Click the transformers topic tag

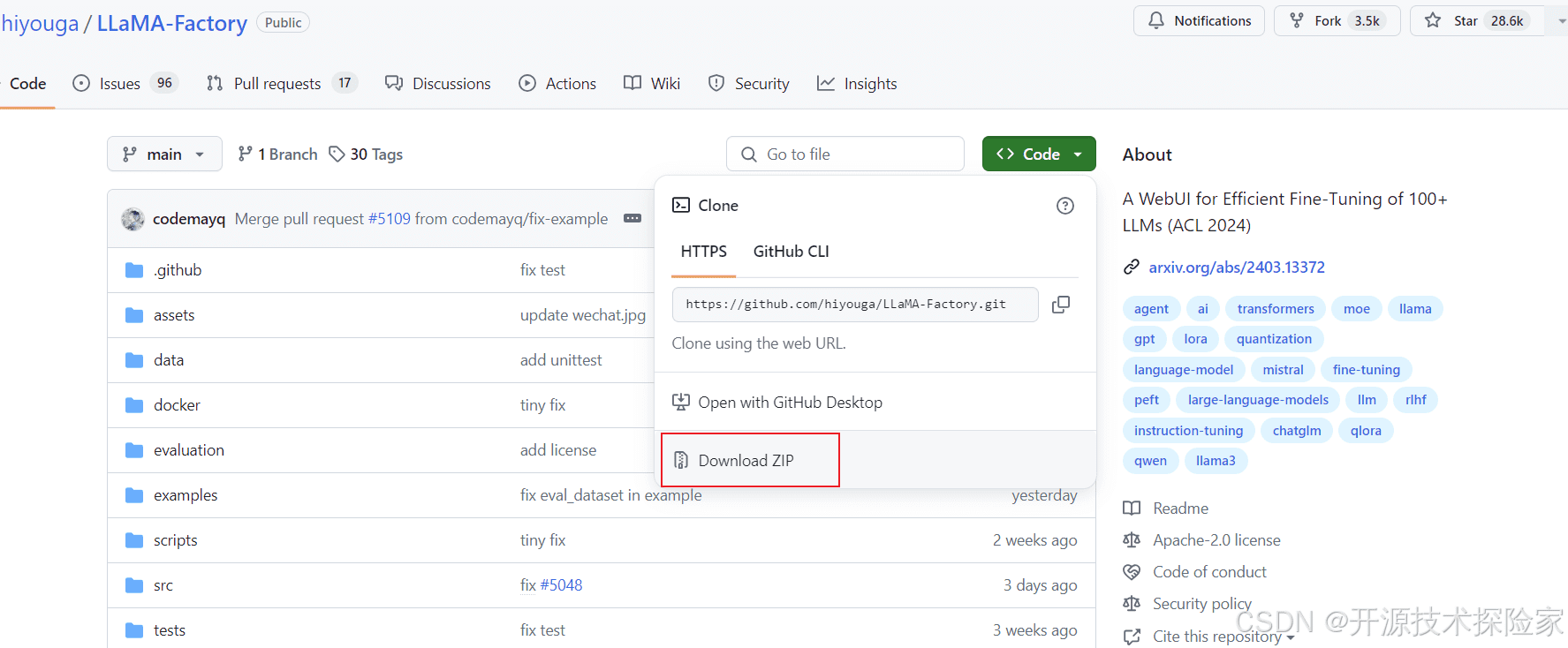(1276, 309)
